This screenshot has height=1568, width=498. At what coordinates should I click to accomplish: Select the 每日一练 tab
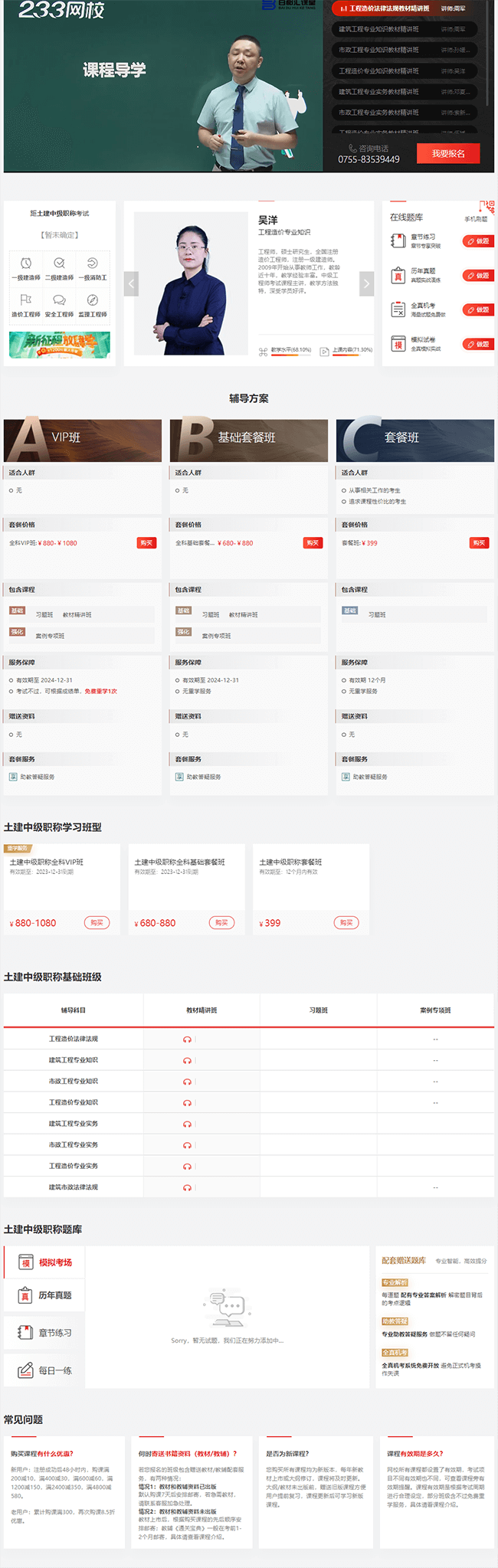tap(44, 1370)
